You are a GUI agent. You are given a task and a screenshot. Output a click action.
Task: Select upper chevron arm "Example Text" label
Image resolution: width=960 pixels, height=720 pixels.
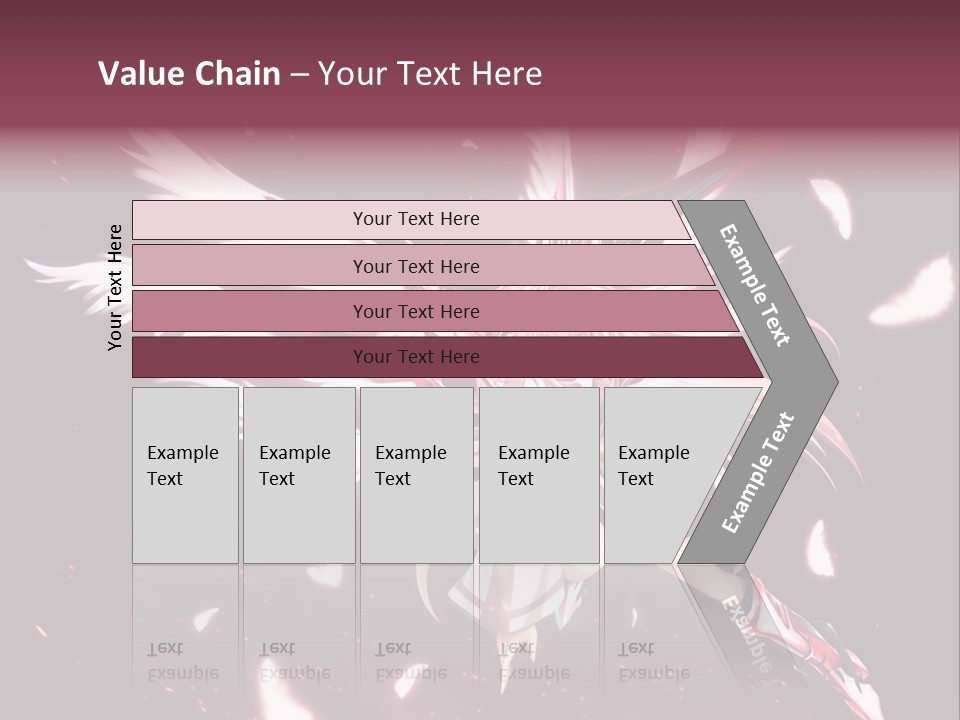pos(755,285)
